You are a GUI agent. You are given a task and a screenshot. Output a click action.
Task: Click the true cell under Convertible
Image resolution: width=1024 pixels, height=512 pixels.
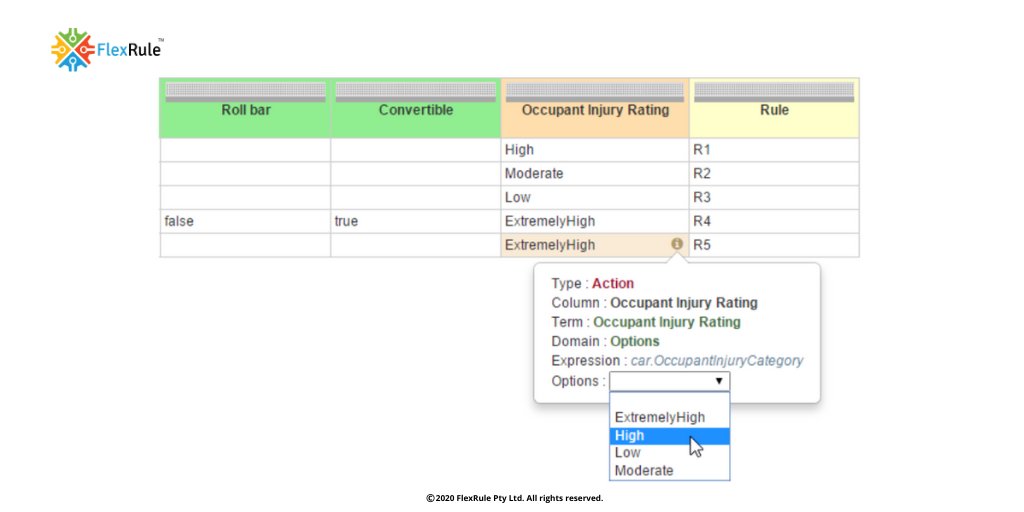415,221
